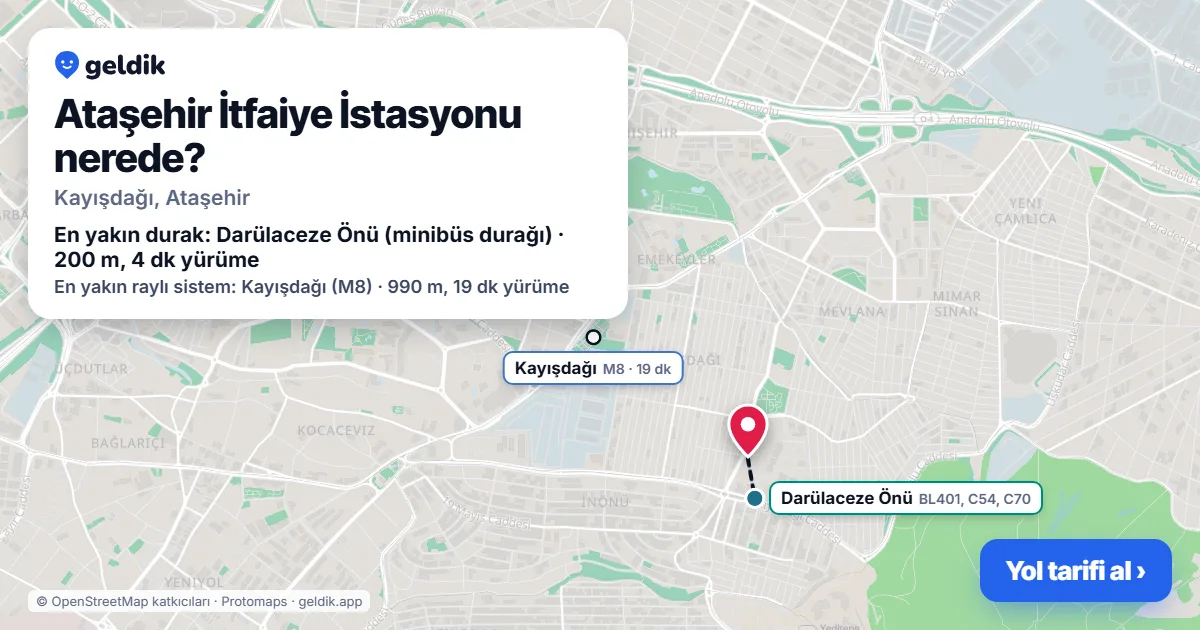Image resolution: width=1200 pixels, height=630 pixels.
Task: Click the geldik smiley pin logo icon
Action: pos(67,65)
